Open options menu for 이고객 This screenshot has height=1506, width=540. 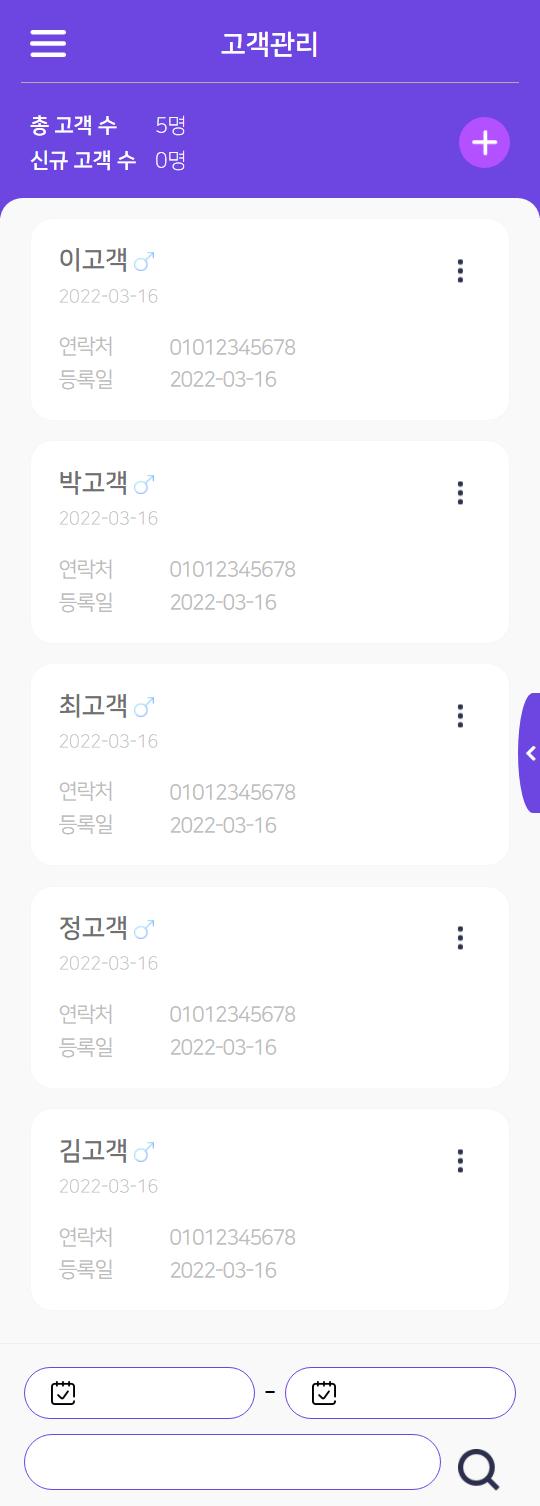(460, 271)
